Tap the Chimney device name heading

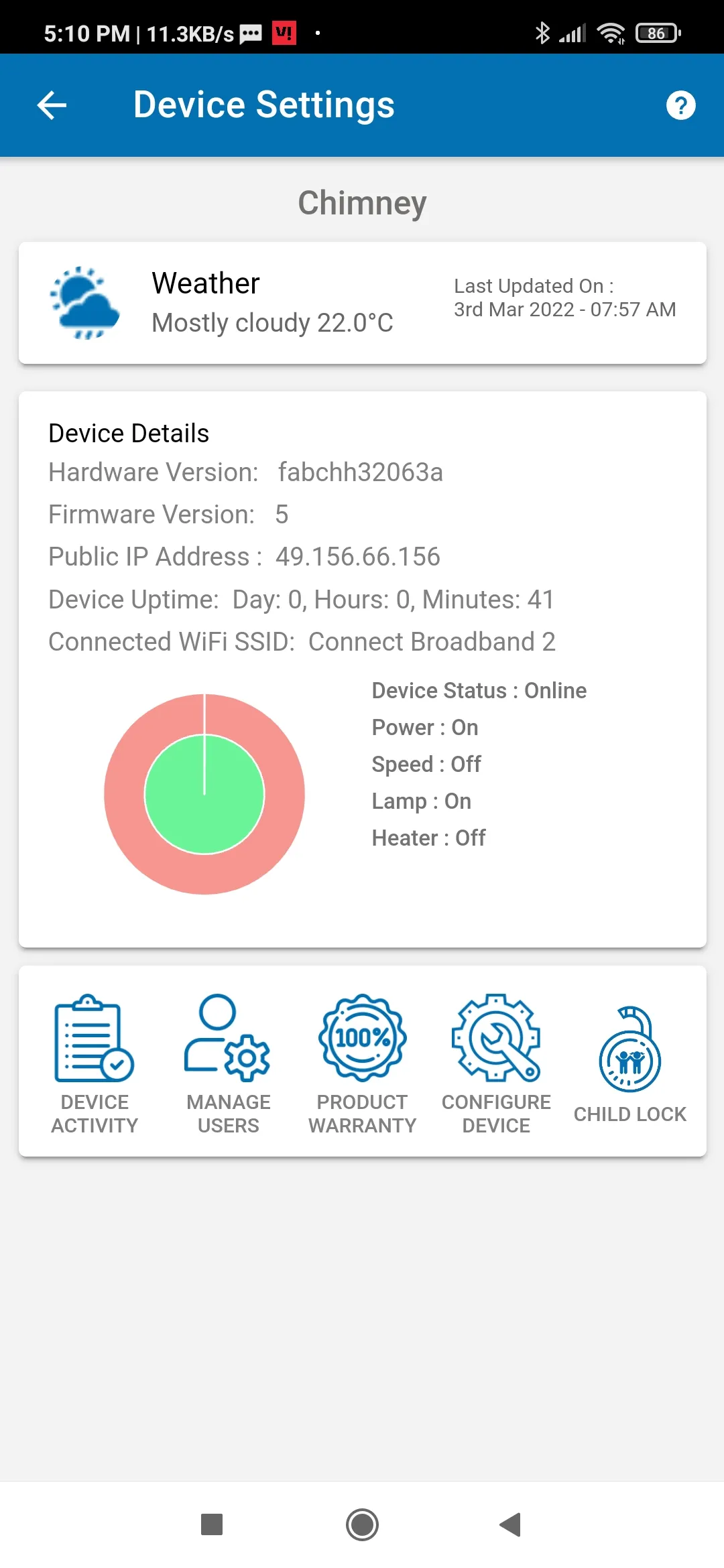[x=362, y=202]
